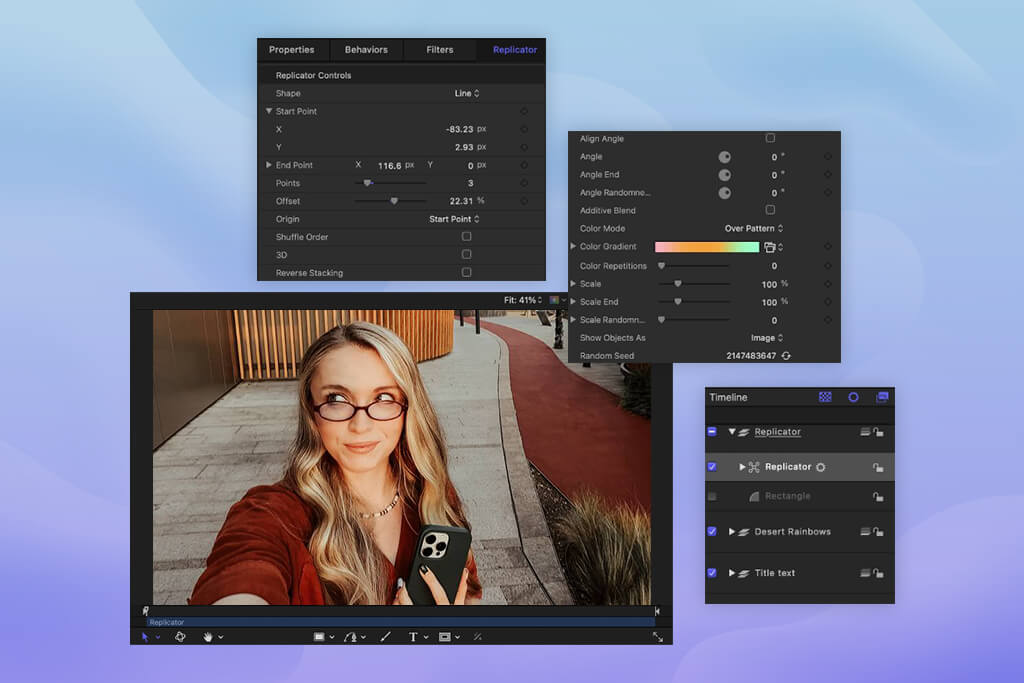Select the arrow Select/Transform tool
The width and height of the screenshot is (1024, 683).
click(145, 637)
